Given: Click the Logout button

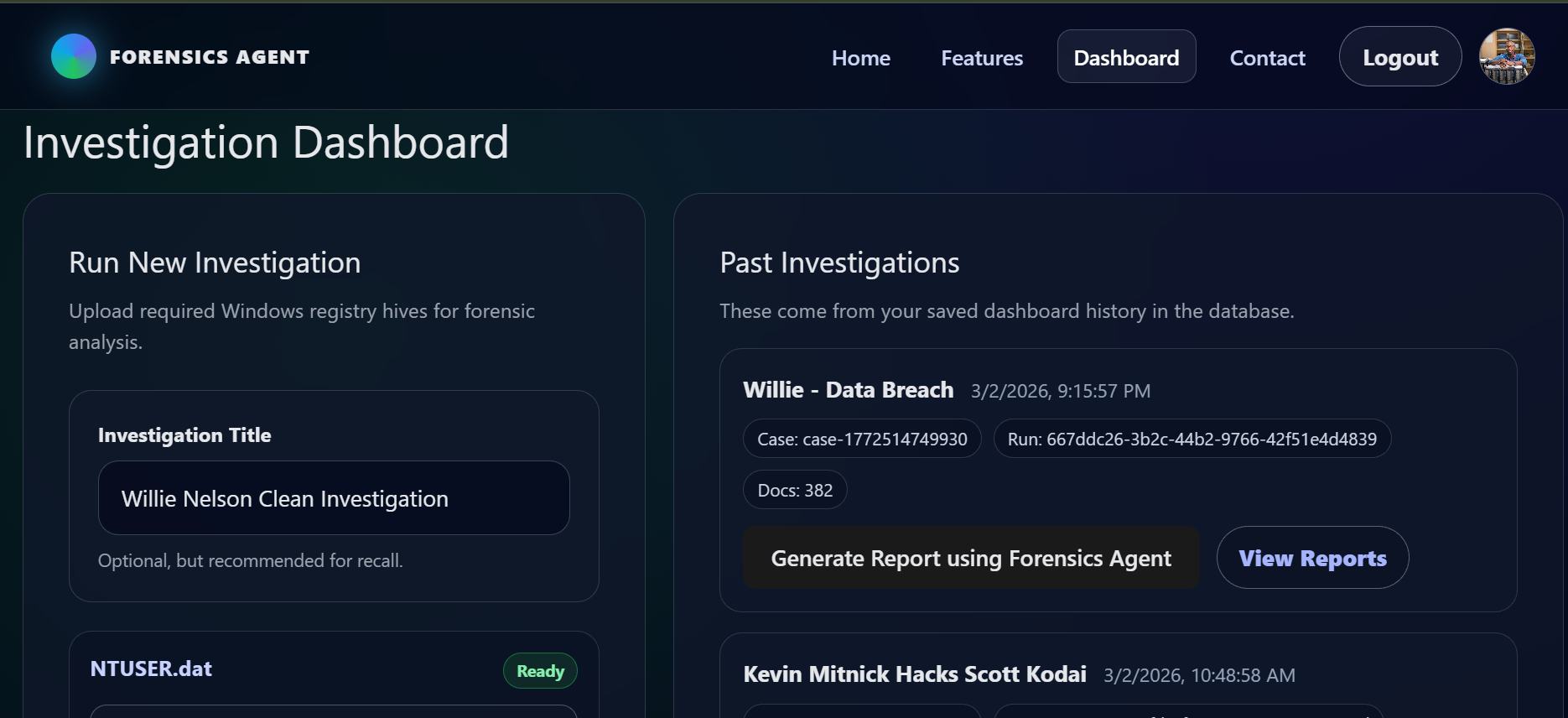Looking at the screenshot, I should (1400, 56).
